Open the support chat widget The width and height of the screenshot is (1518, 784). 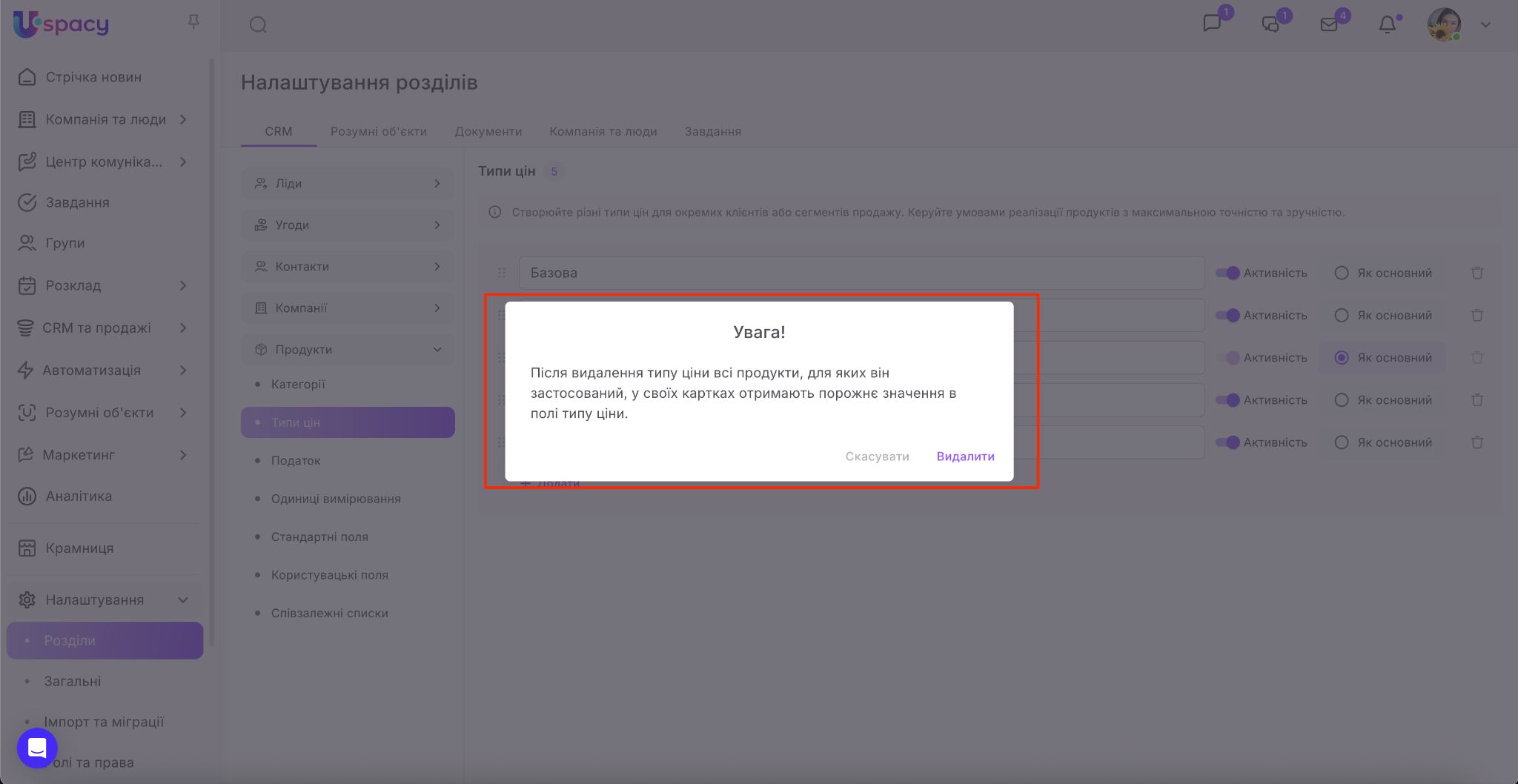(x=37, y=748)
